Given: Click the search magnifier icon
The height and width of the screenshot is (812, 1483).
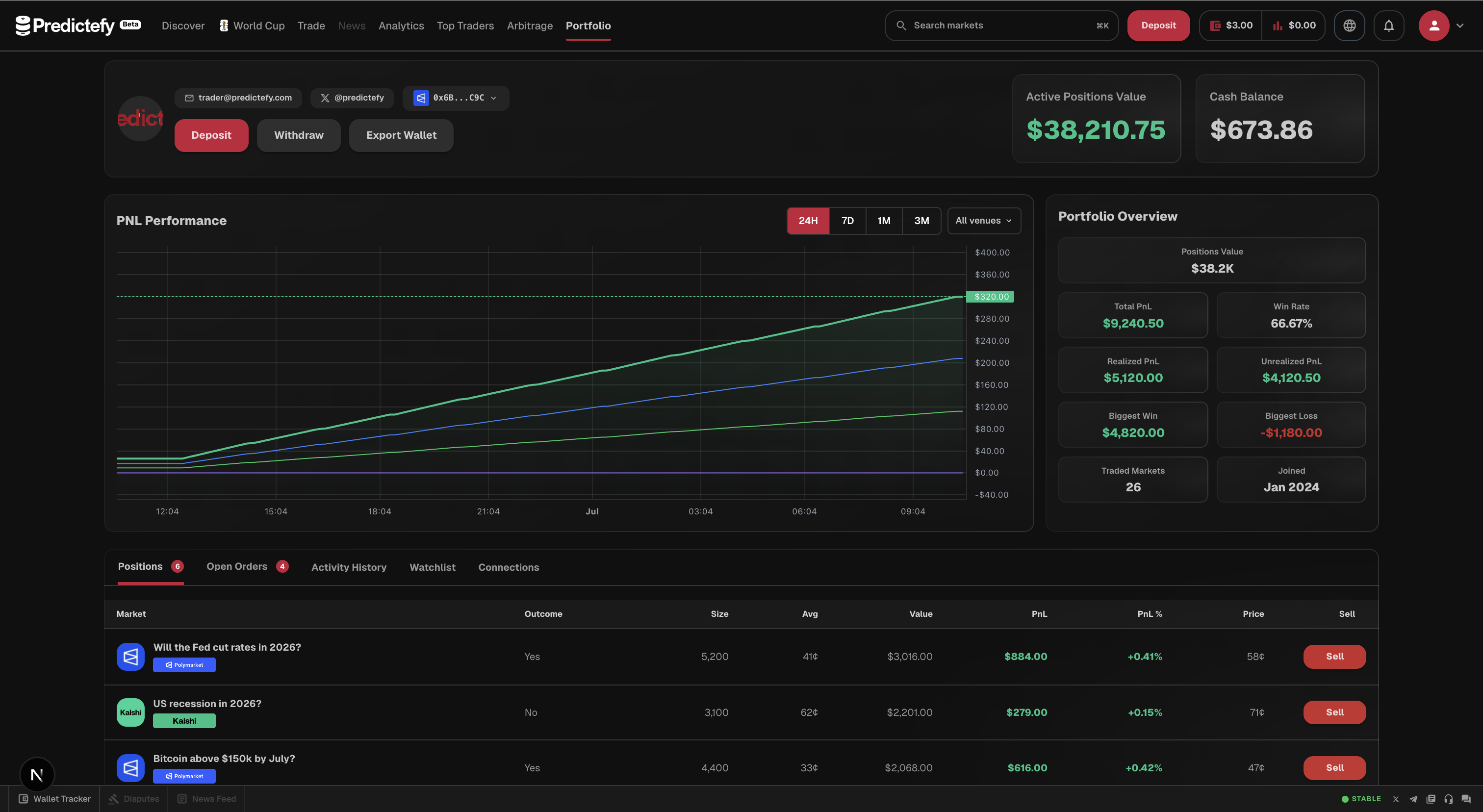Looking at the screenshot, I should pos(901,25).
